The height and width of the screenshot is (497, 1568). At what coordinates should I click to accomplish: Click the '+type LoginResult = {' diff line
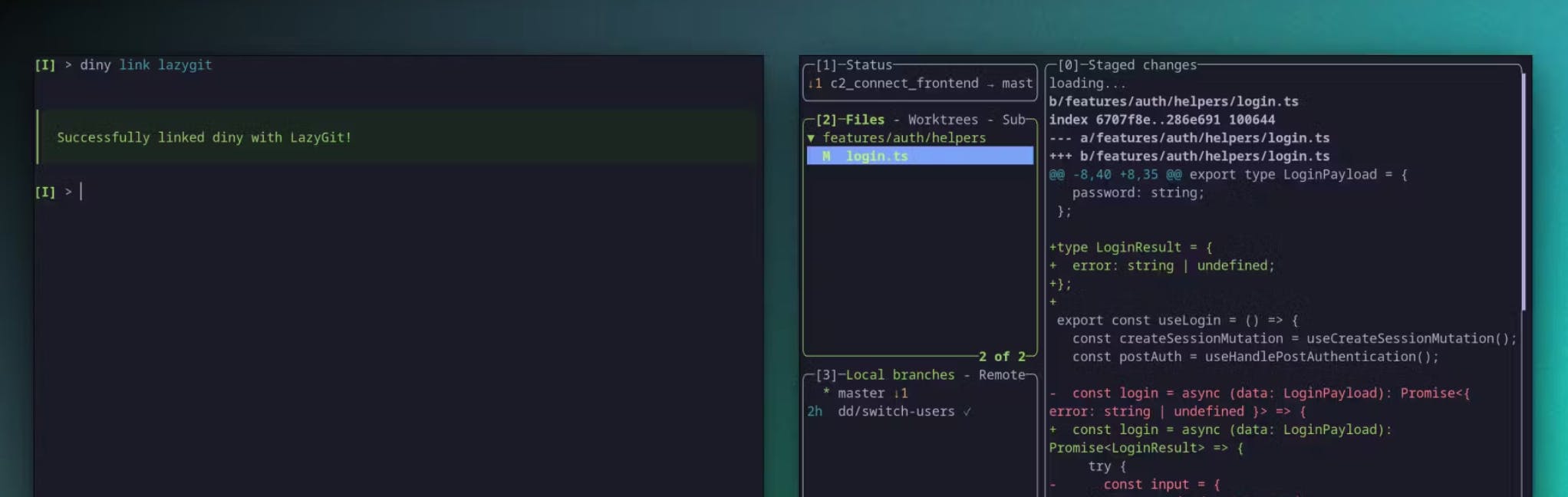click(x=1131, y=248)
